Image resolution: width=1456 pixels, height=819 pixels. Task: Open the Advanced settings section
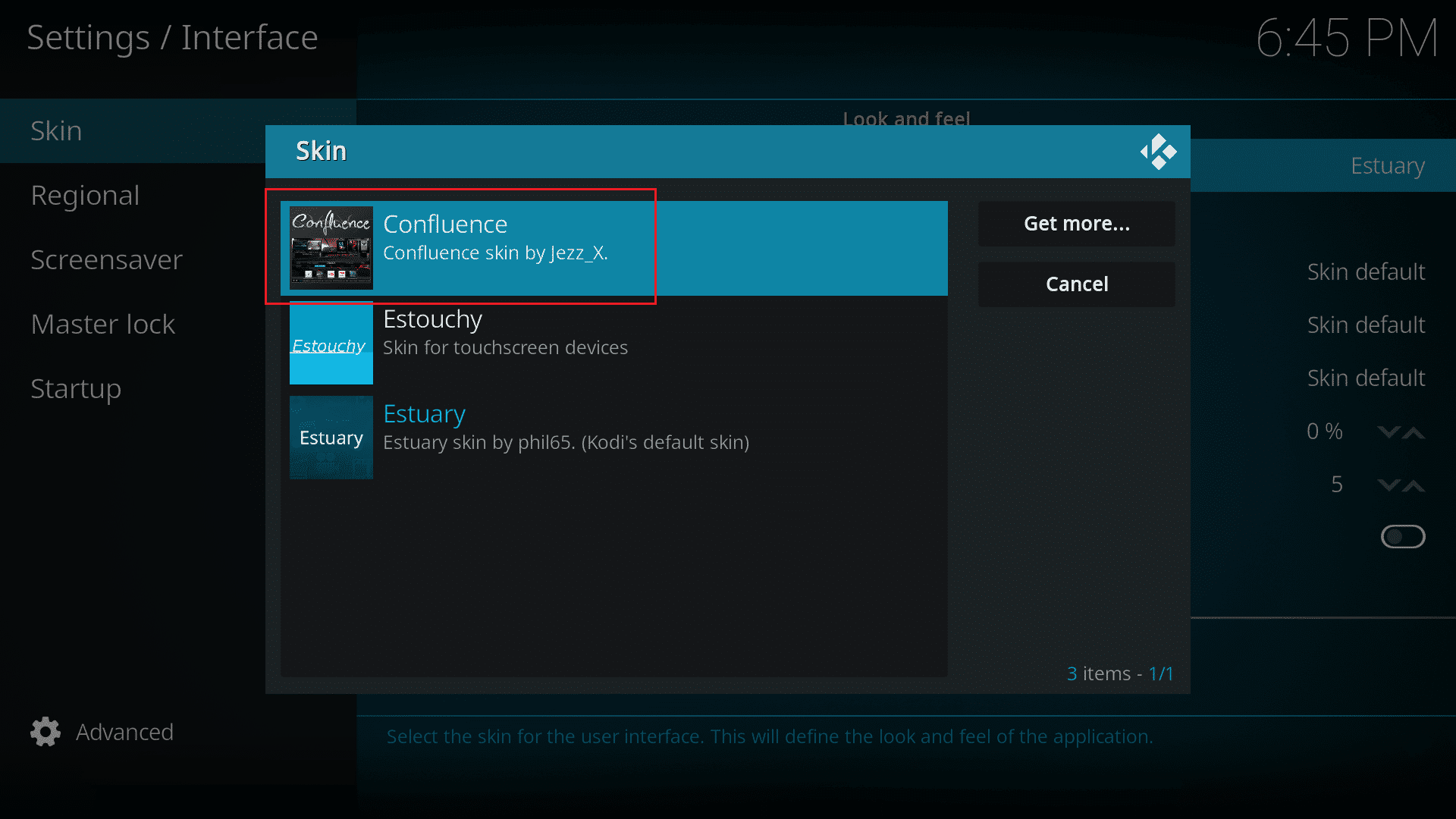(x=102, y=732)
